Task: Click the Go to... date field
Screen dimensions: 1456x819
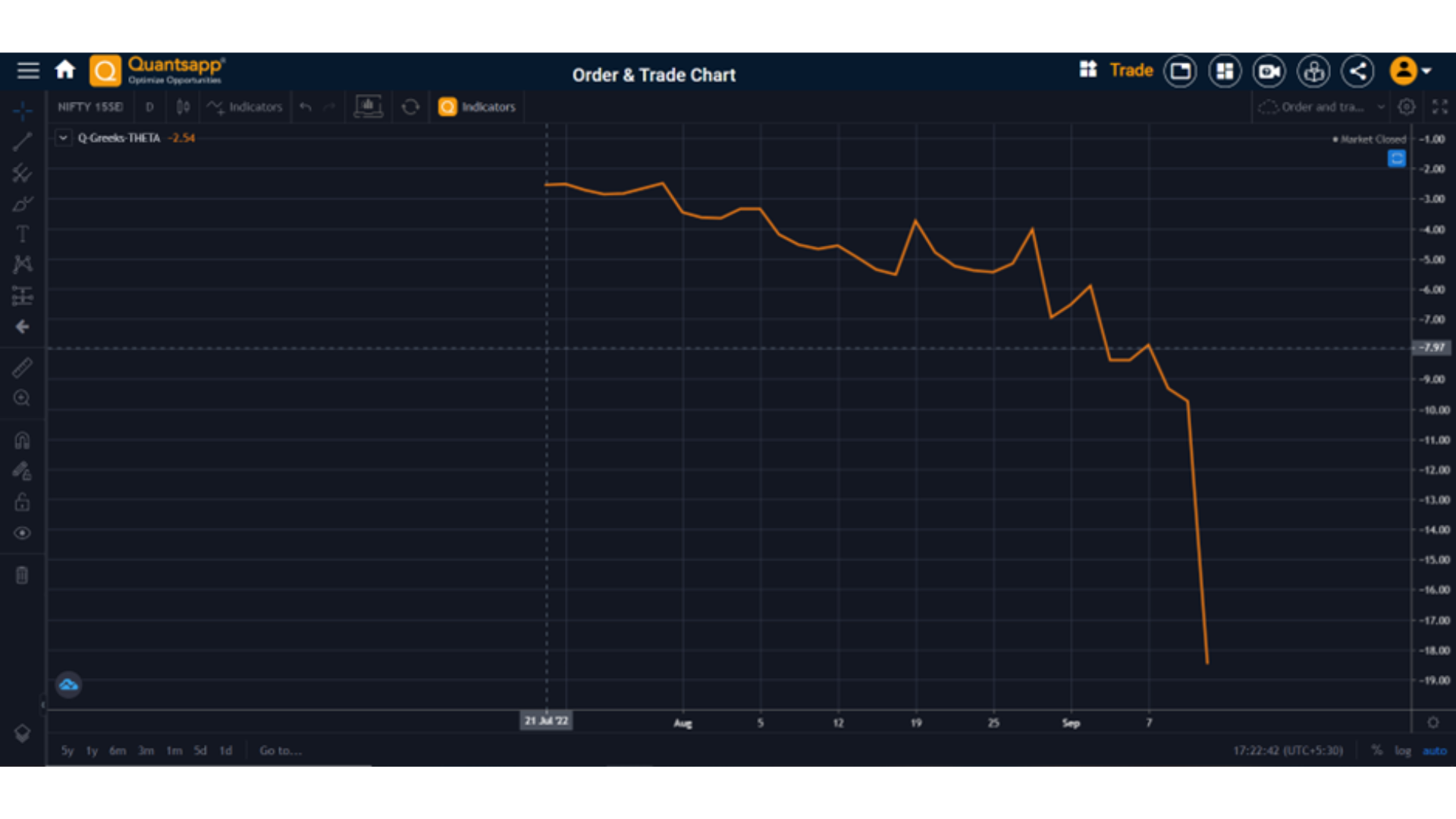Action: click(280, 751)
